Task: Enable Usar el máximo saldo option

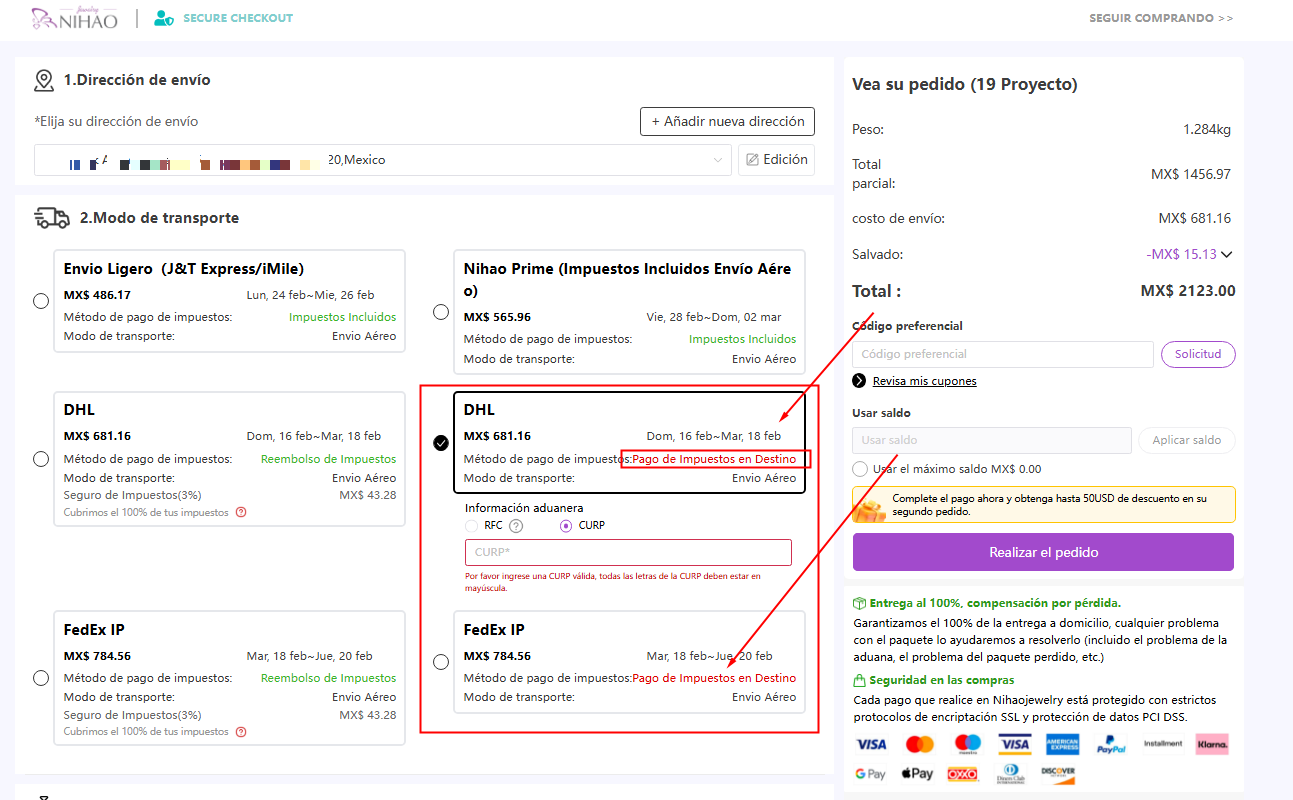Action: tap(860, 469)
